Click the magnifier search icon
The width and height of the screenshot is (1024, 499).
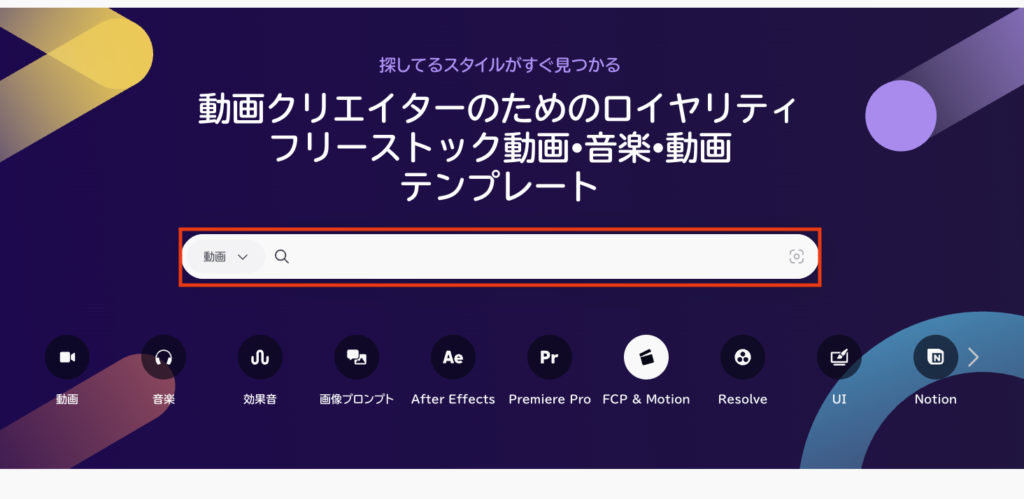pos(281,257)
